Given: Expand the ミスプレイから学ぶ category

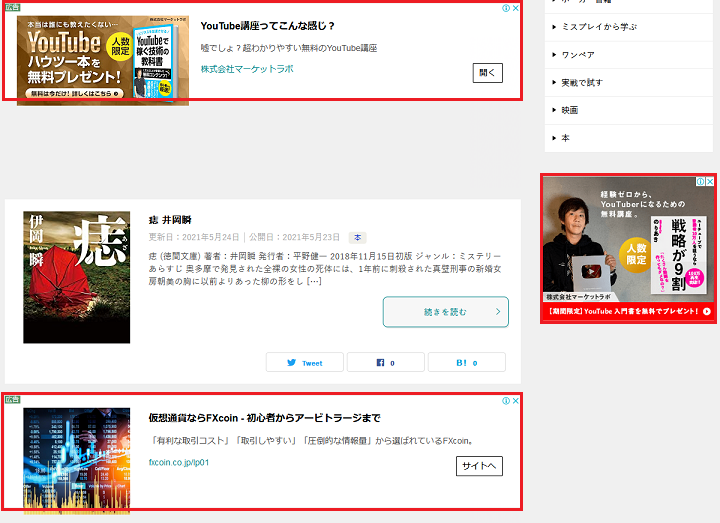Looking at the screenshot, I should (x=599, y=27).
